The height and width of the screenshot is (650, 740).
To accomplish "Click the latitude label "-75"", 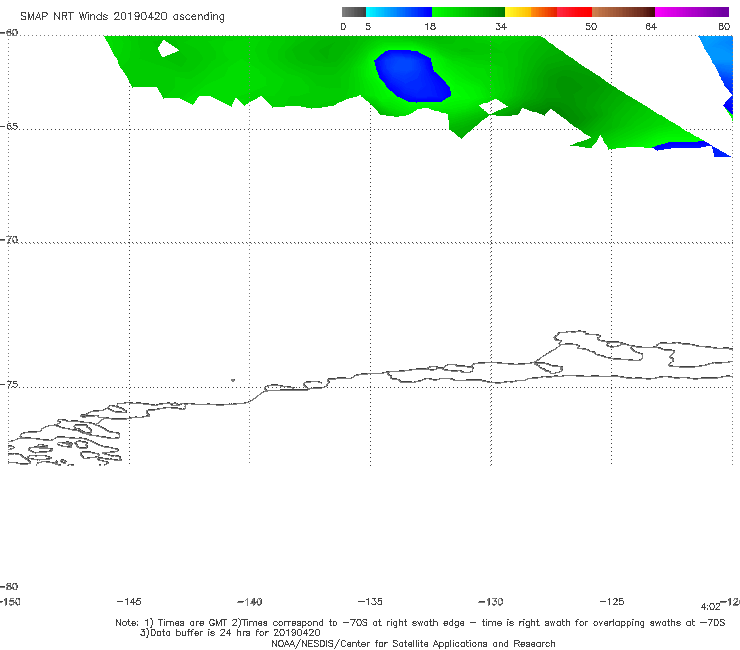I will click(x=9, y=385).
